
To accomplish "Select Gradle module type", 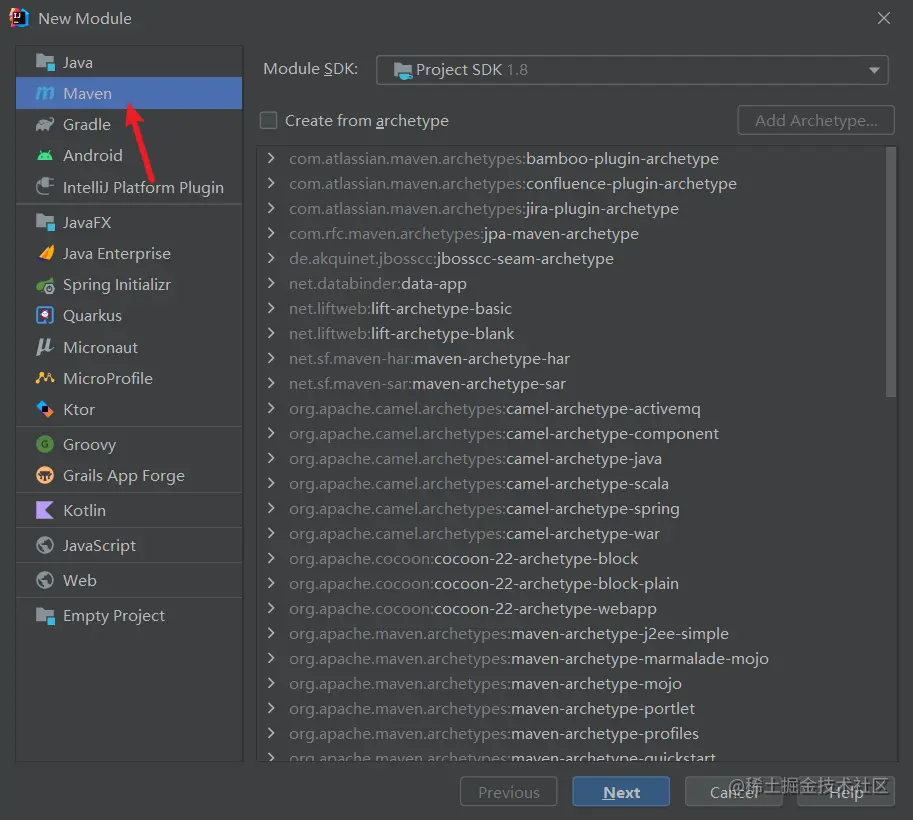I will pos(129,125).
